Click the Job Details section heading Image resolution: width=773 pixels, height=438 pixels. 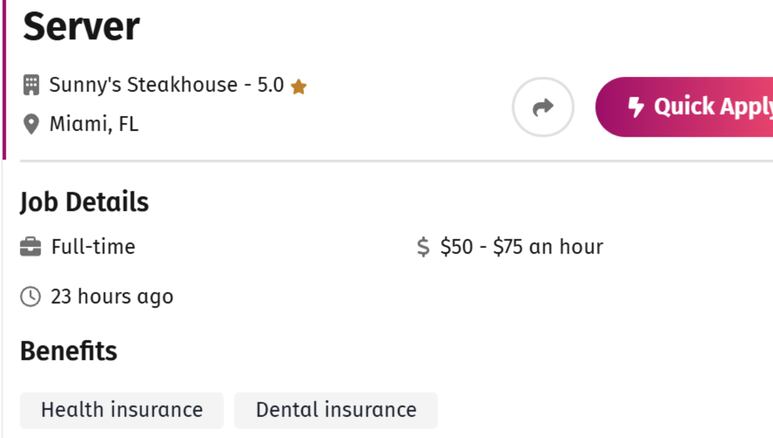tap(84, 202)
